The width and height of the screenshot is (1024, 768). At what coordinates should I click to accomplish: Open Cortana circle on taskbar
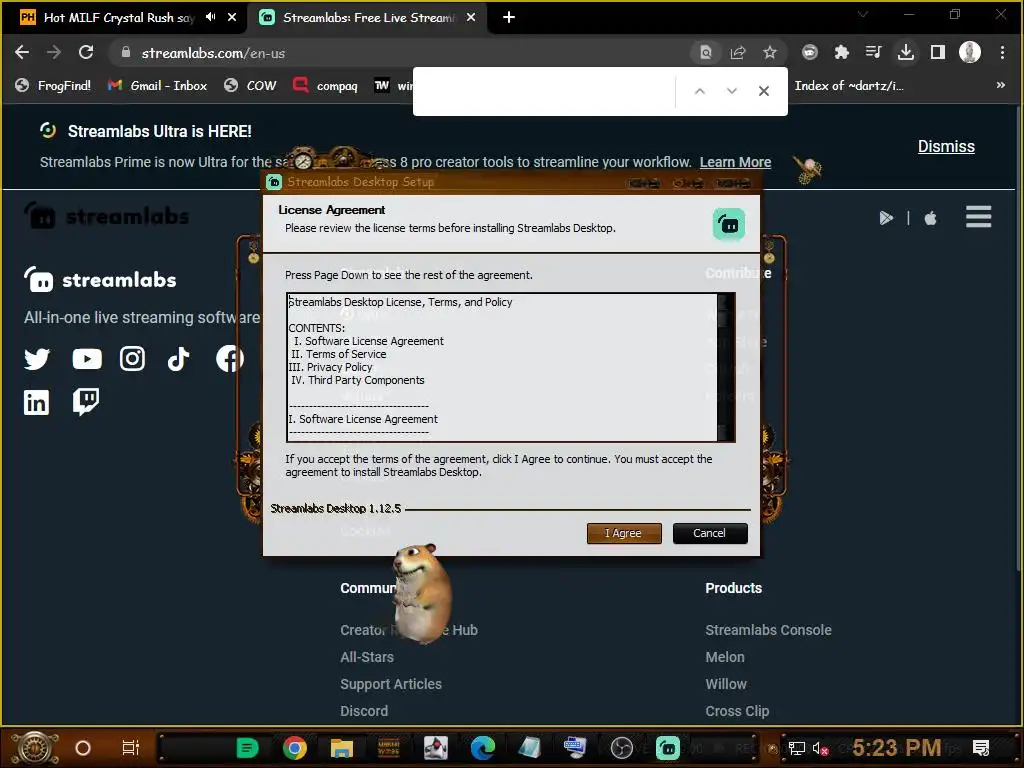(x=83, y=748)
